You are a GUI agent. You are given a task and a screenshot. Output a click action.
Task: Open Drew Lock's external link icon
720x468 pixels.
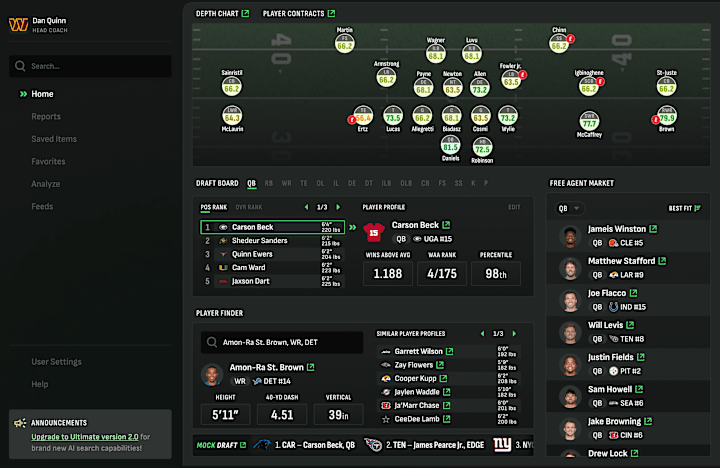click(x=634, y=453)
